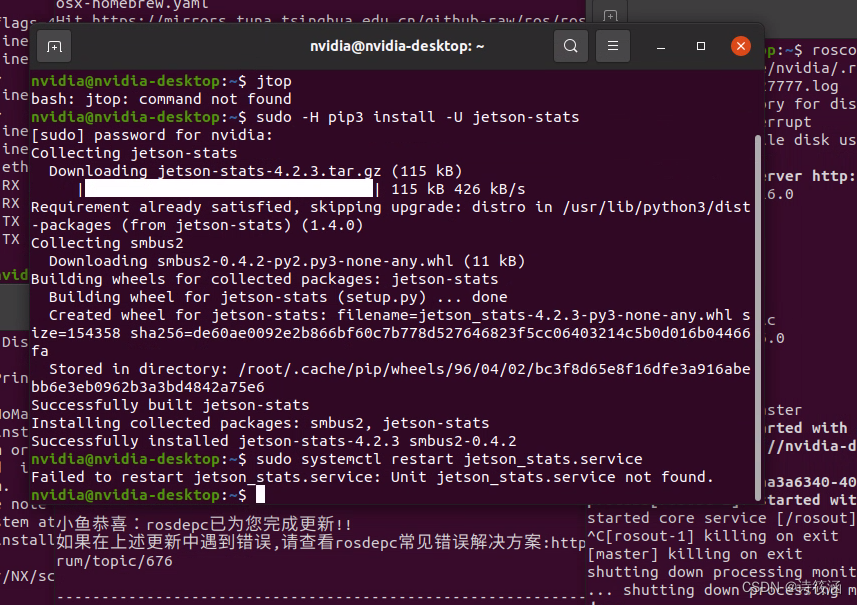Click the new tab icon in background terminal
The height and width of the screenshot is (605, 857).
(611, 15)
